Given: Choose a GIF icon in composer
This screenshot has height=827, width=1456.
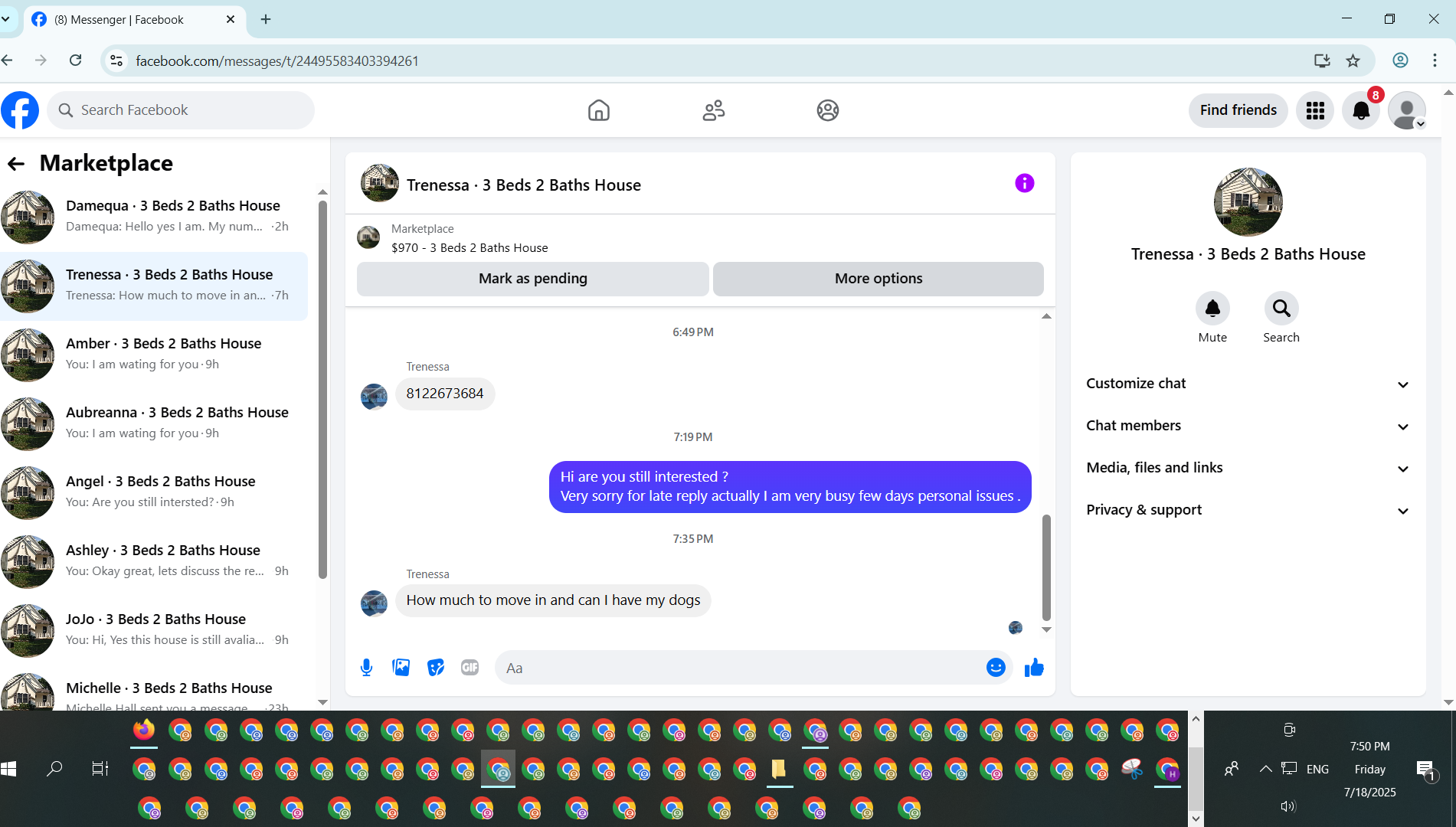Looking at the screenshot, I should (470, 668).
